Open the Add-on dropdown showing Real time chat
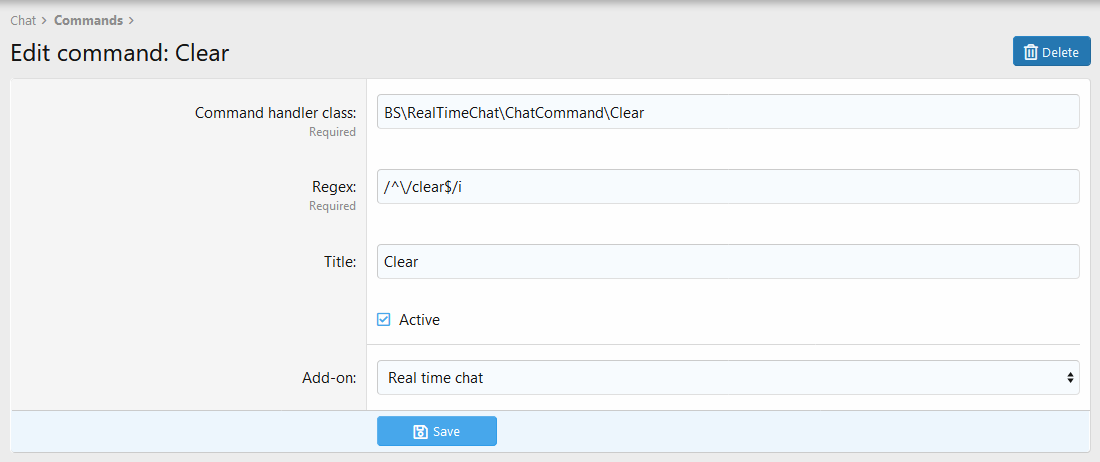Image resolution: width=1100 pixels, height=462 pixels. [x=727, y=378]
